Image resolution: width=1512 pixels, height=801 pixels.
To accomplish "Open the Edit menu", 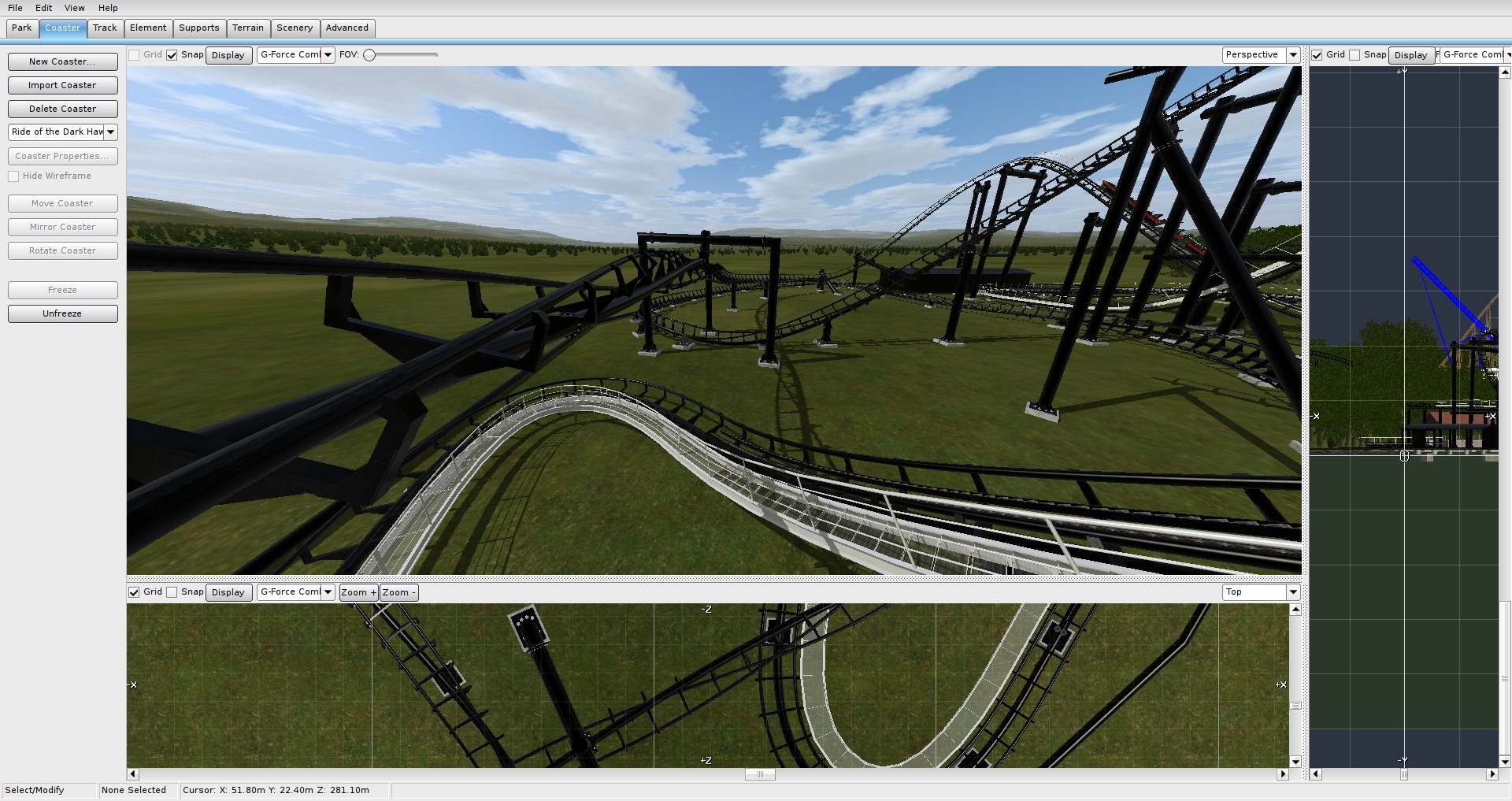I will click(43, 8).
